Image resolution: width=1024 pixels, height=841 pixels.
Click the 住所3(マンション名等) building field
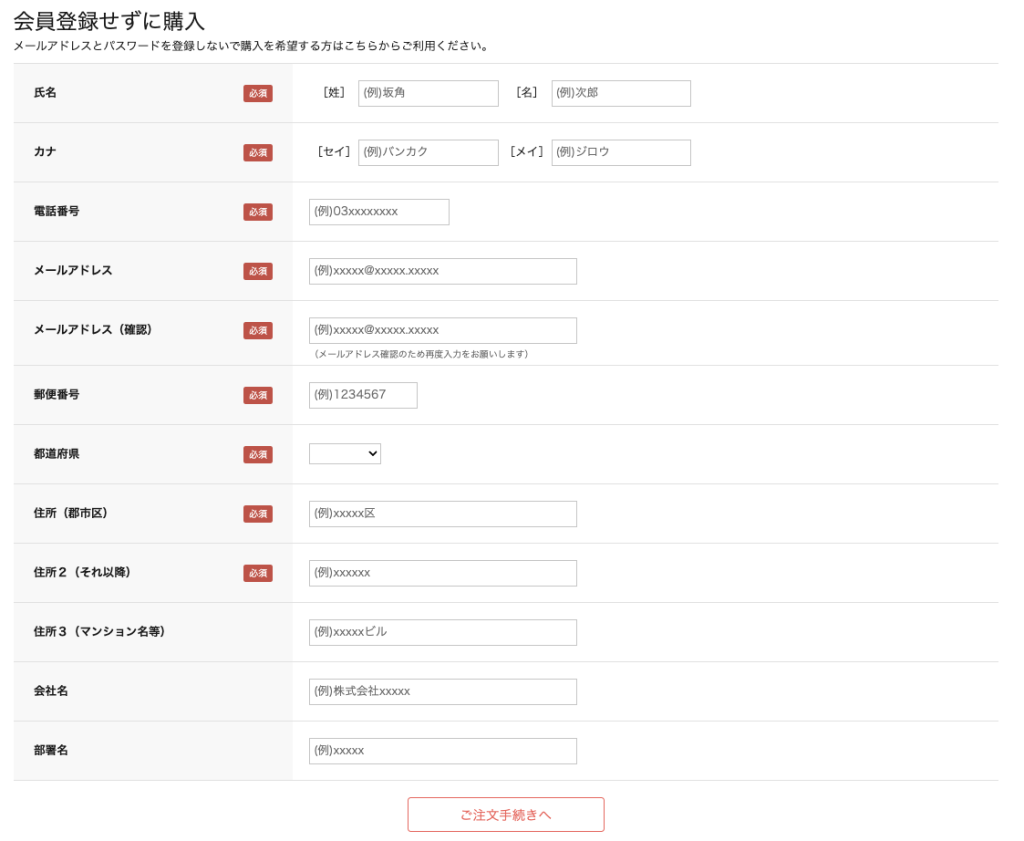pos(443,632)
